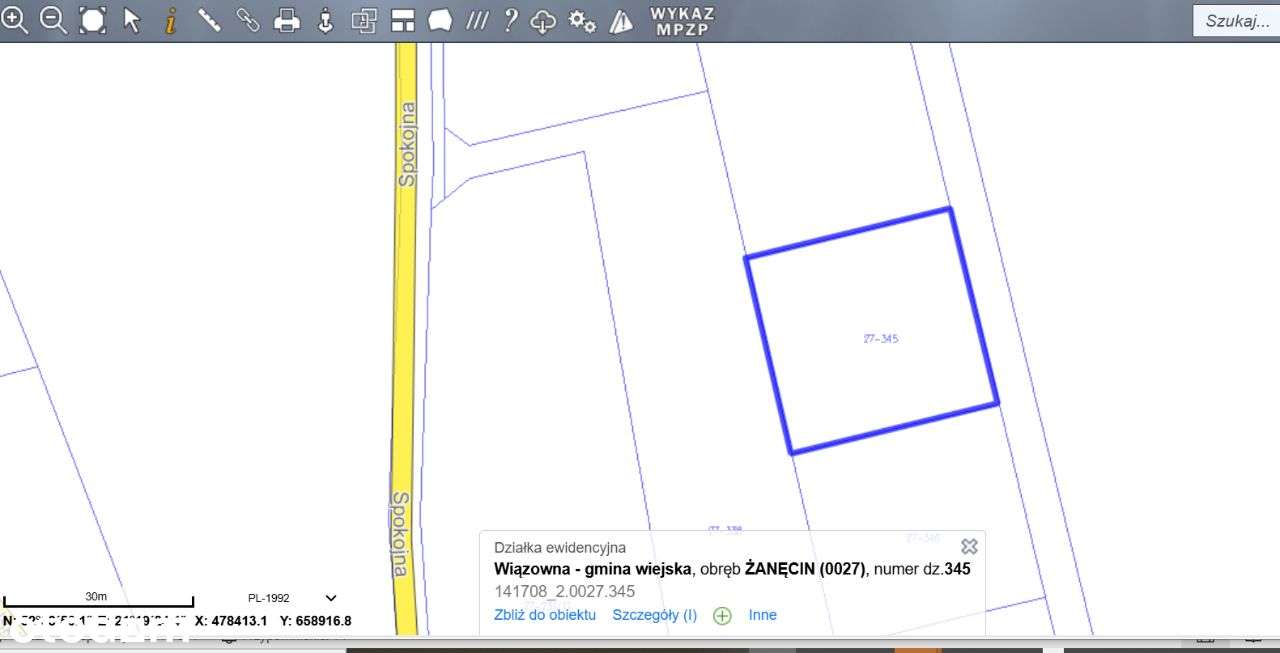1280x653 pixels.
Task: Open Szczegóły (I) link
Action: coord(655,615)
